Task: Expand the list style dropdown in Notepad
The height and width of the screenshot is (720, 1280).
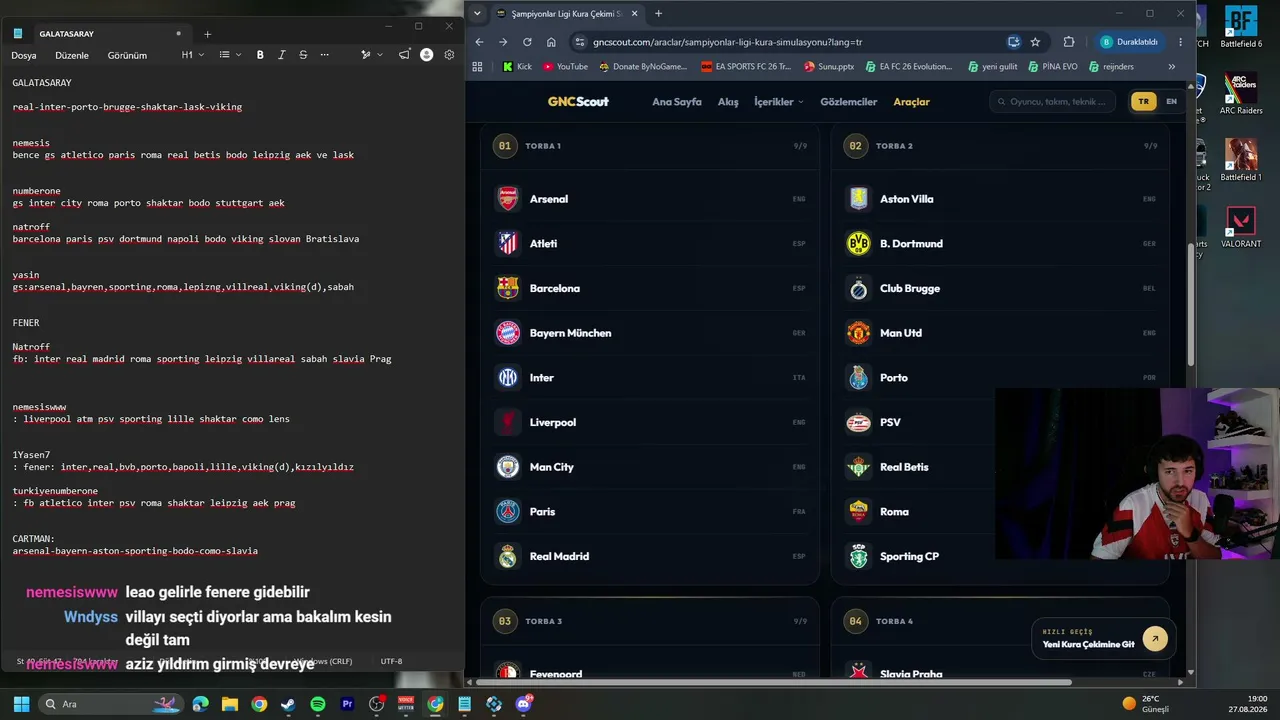Action: click(x=230, y=55)
